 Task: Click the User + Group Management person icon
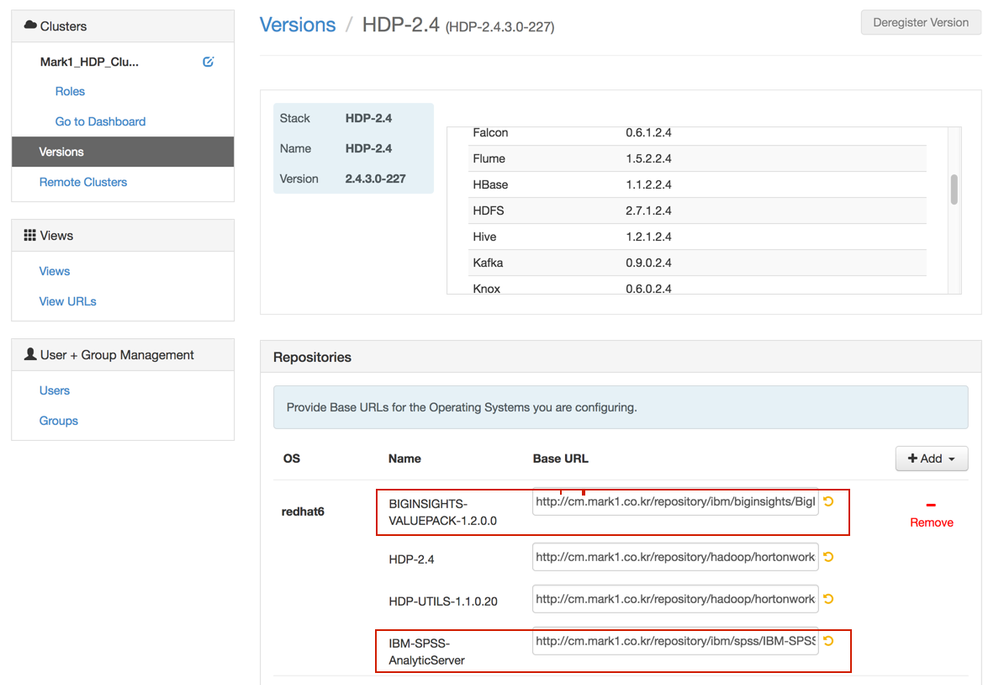[30, 354]
